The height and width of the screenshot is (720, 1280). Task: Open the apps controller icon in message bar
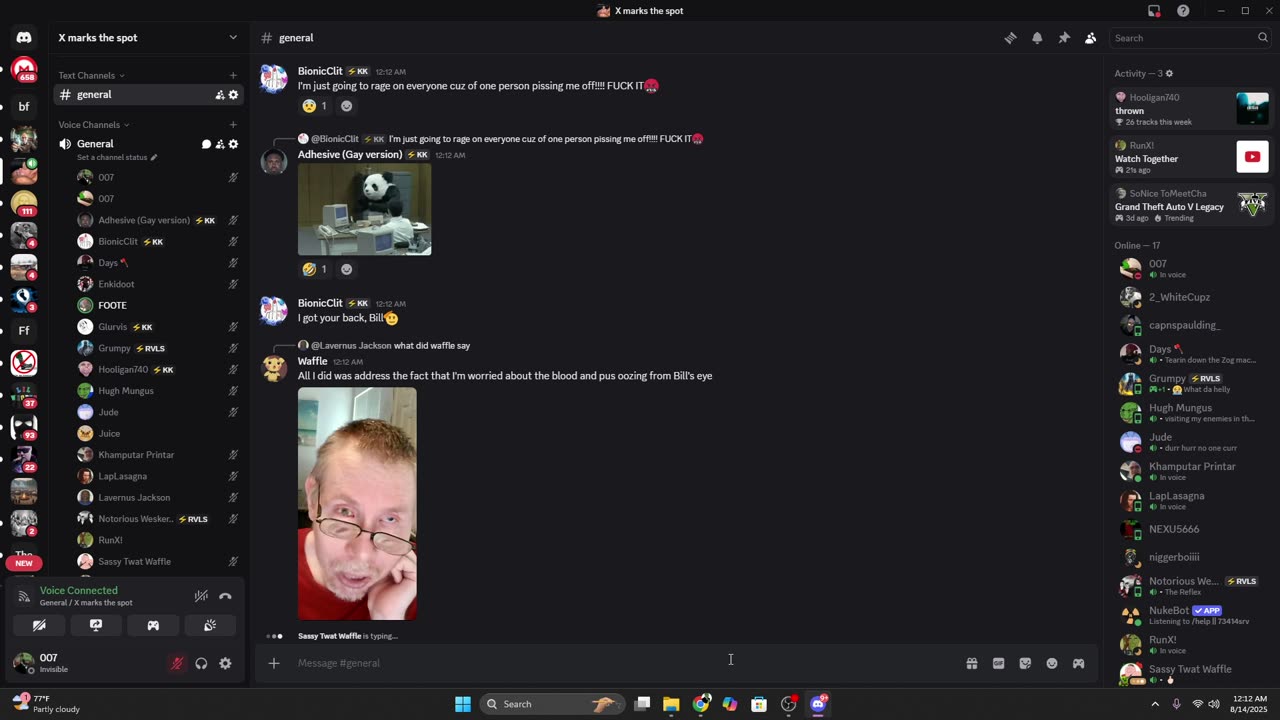[1078, 663]
